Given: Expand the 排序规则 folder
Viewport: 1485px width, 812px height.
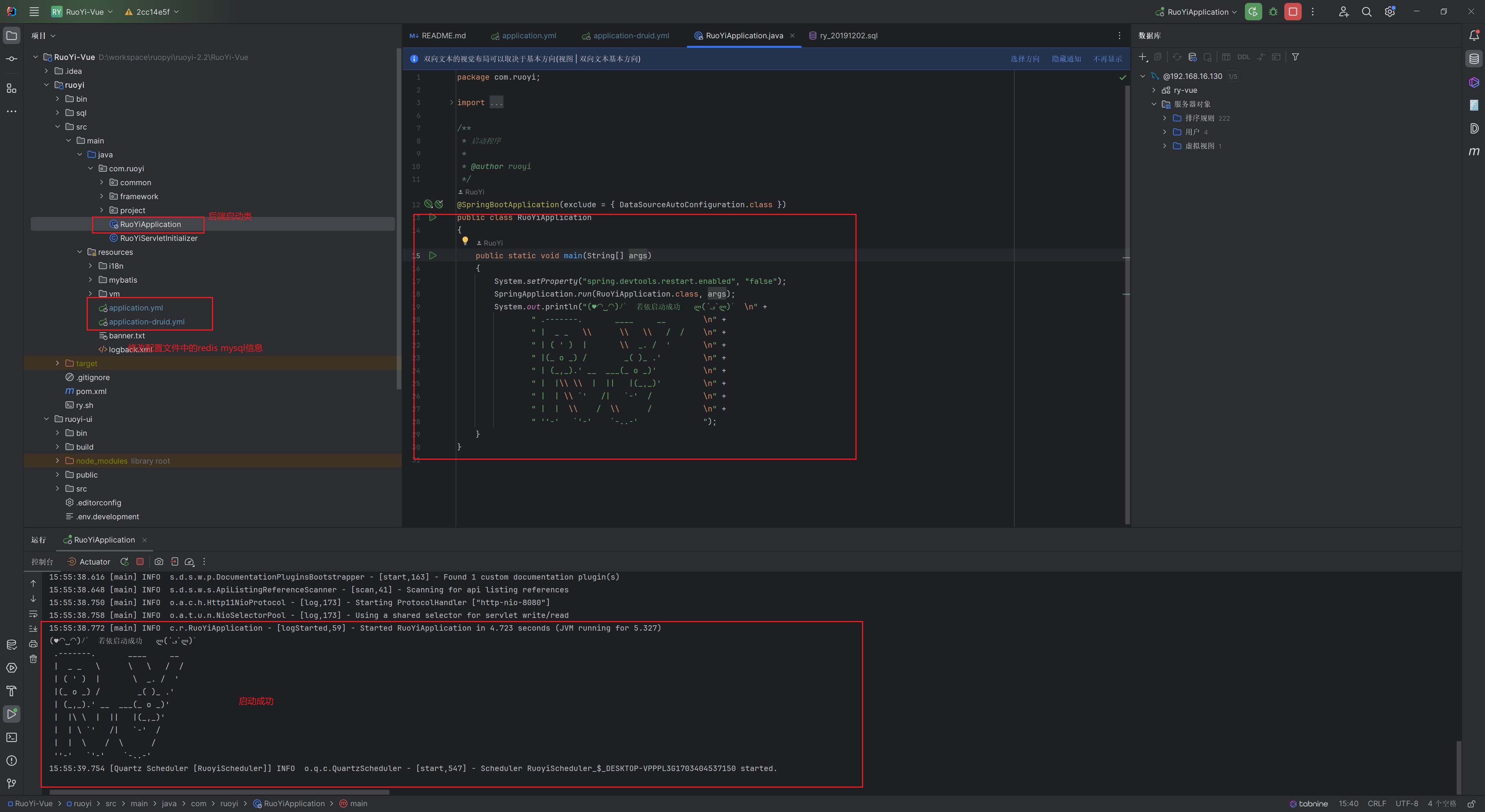Looking at the screenshot, I should coord(1164,118).
